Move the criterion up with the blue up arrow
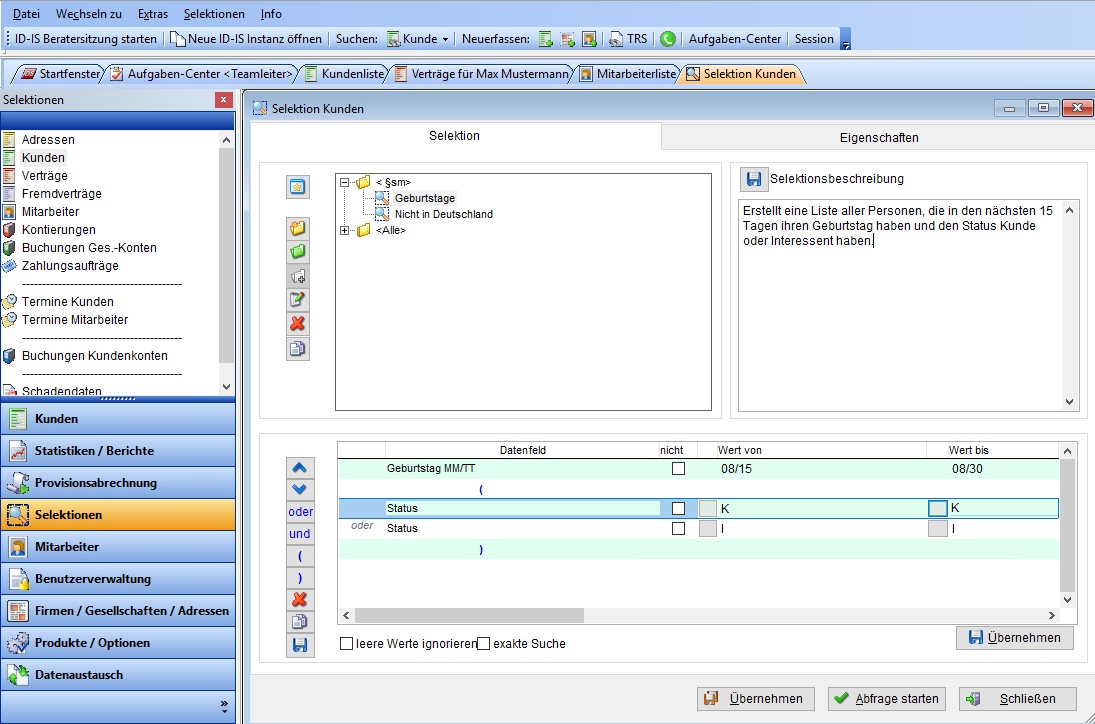 300,468
